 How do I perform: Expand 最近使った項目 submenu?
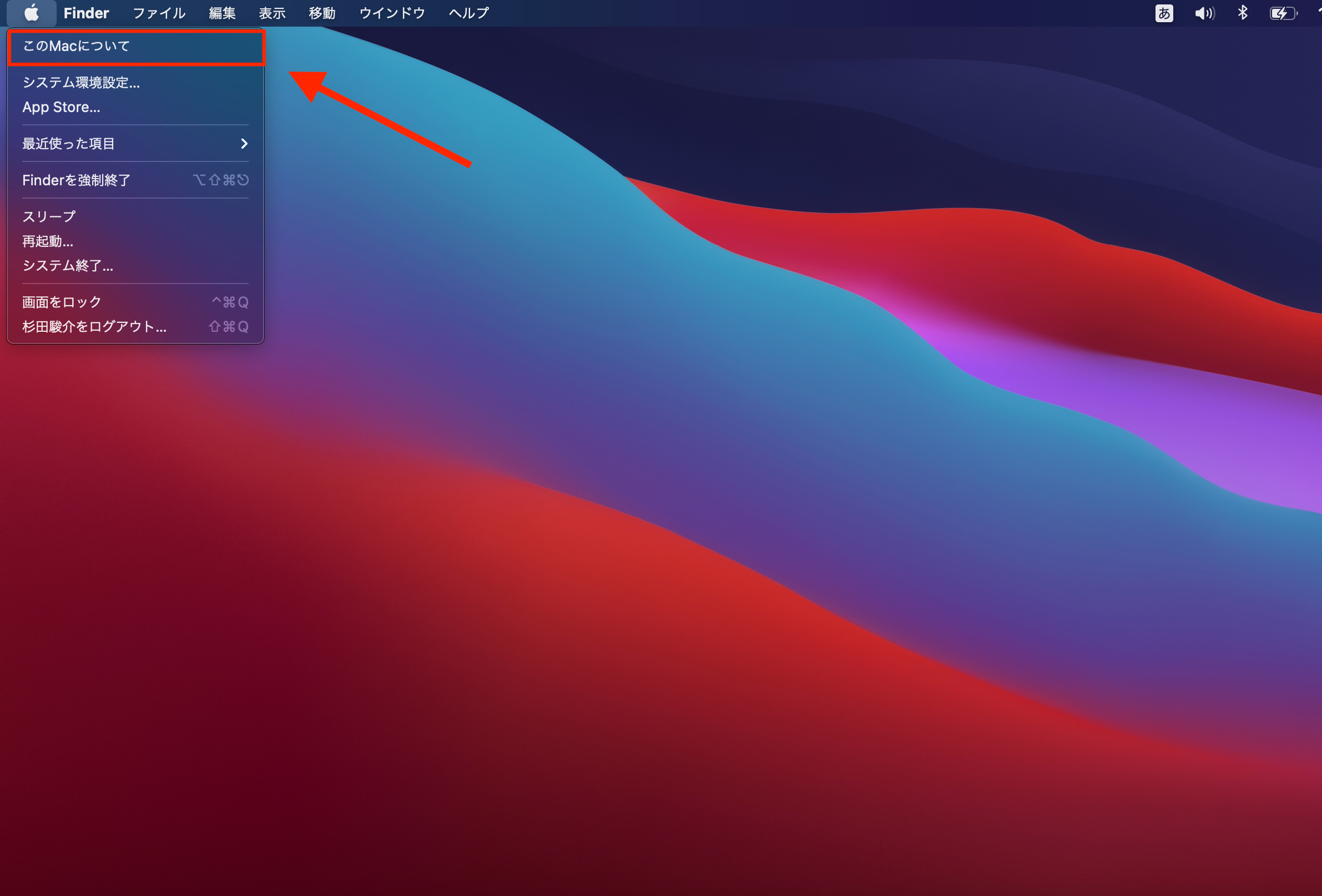pyautogui.click(x=69, y=143)
